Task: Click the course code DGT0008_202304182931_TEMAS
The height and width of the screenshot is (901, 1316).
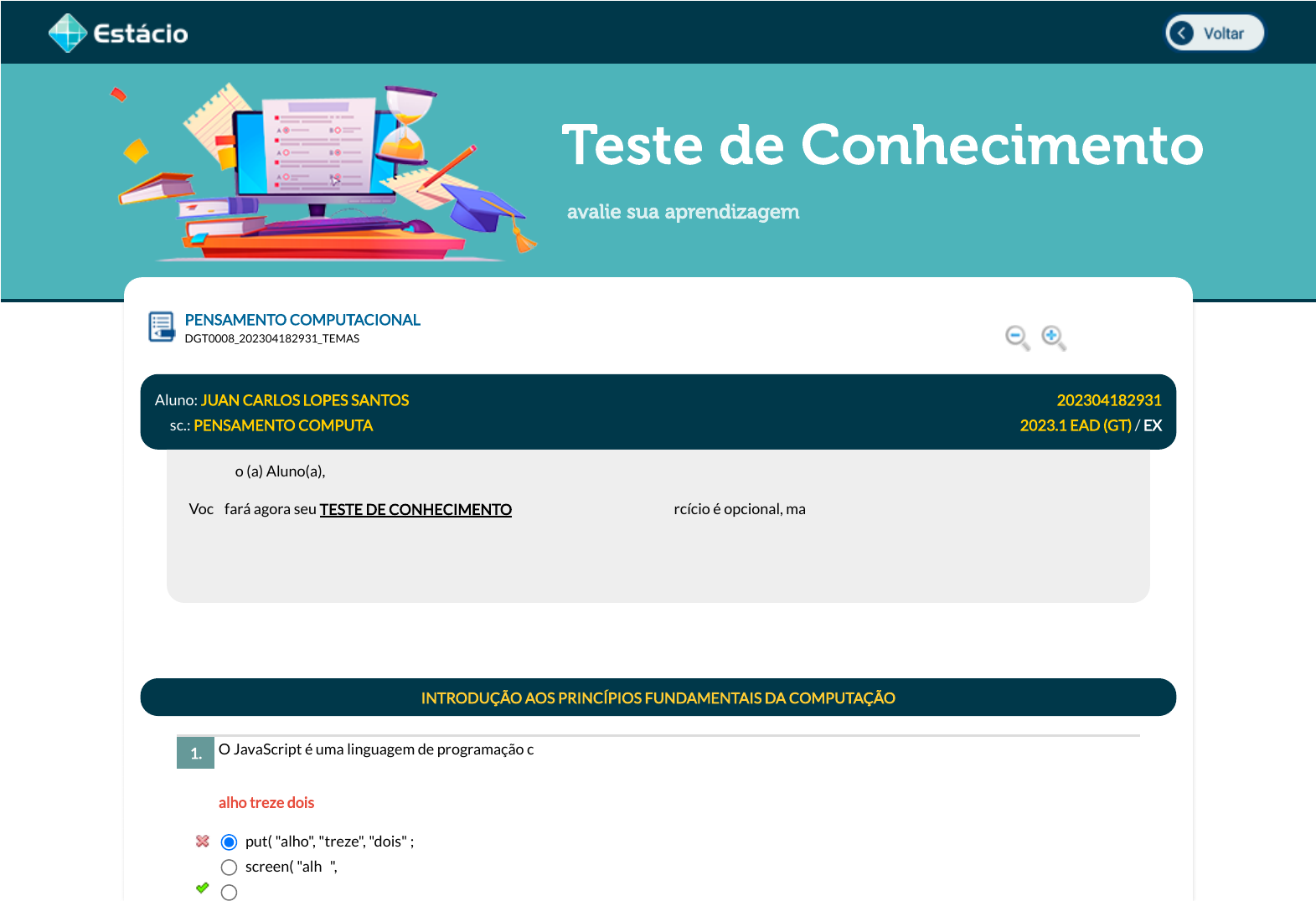Action: pos(271,338)
